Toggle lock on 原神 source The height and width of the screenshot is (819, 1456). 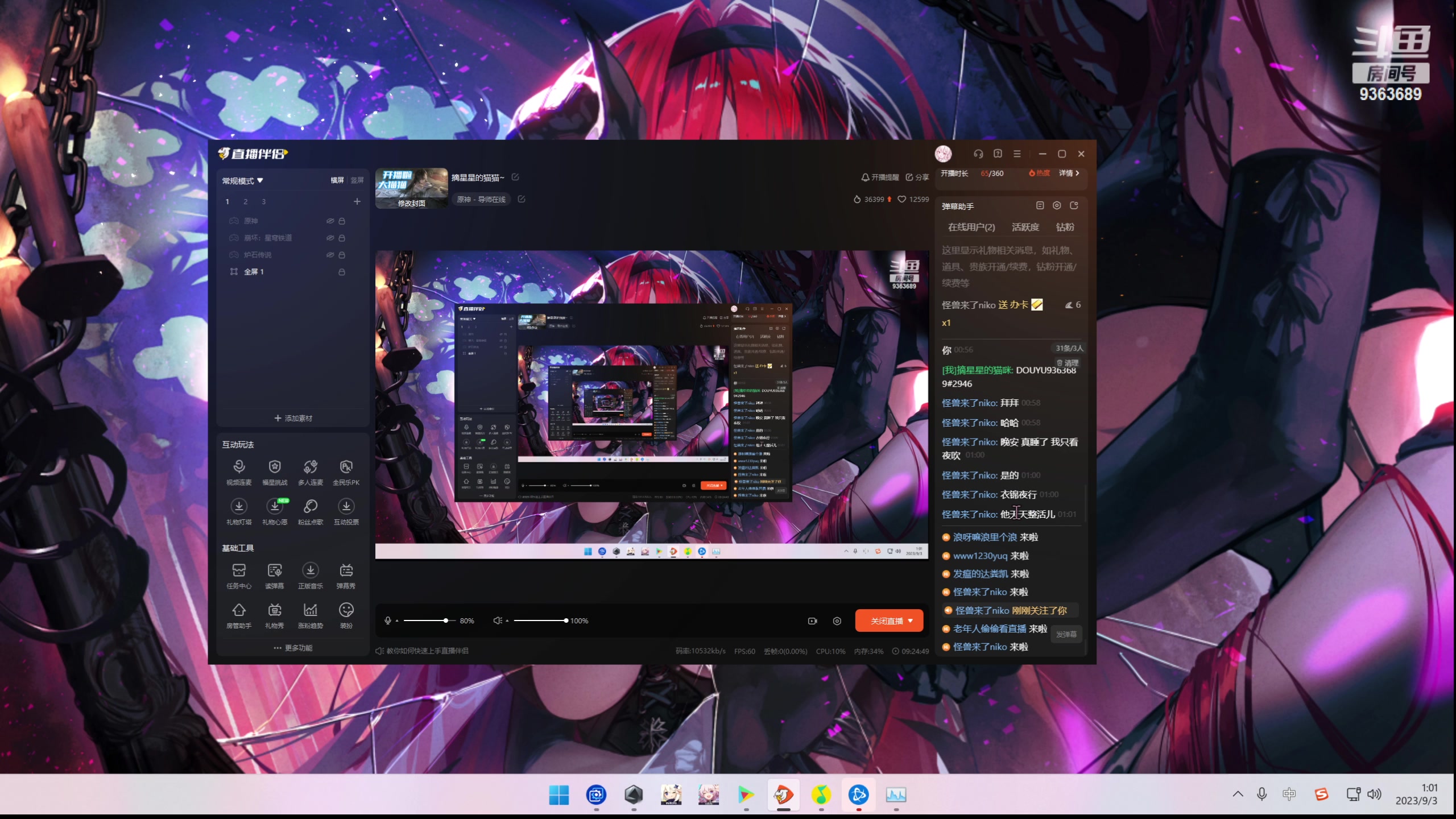[x=342, y=221]
